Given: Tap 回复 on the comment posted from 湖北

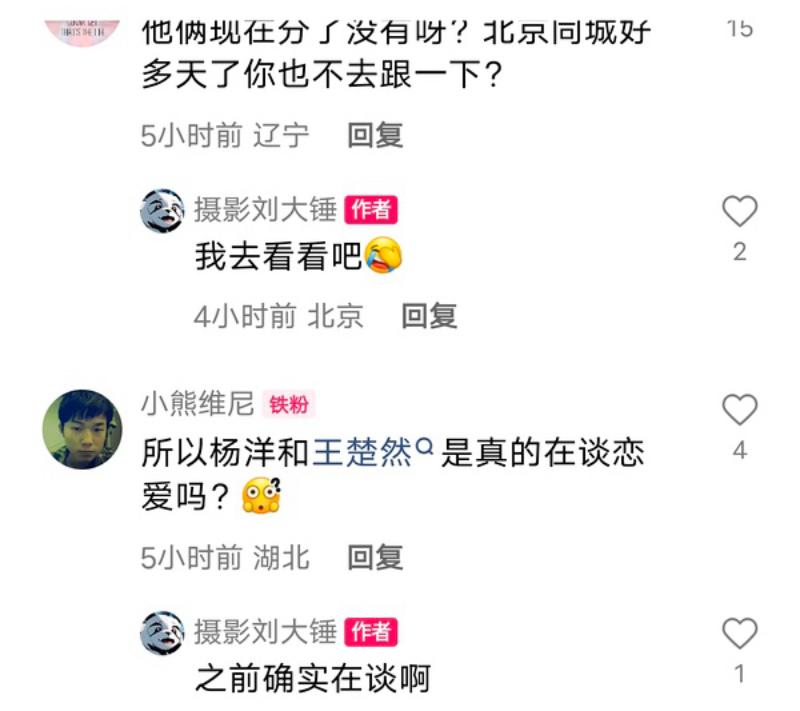Looking at the screenshot, I should click(375, 557).
